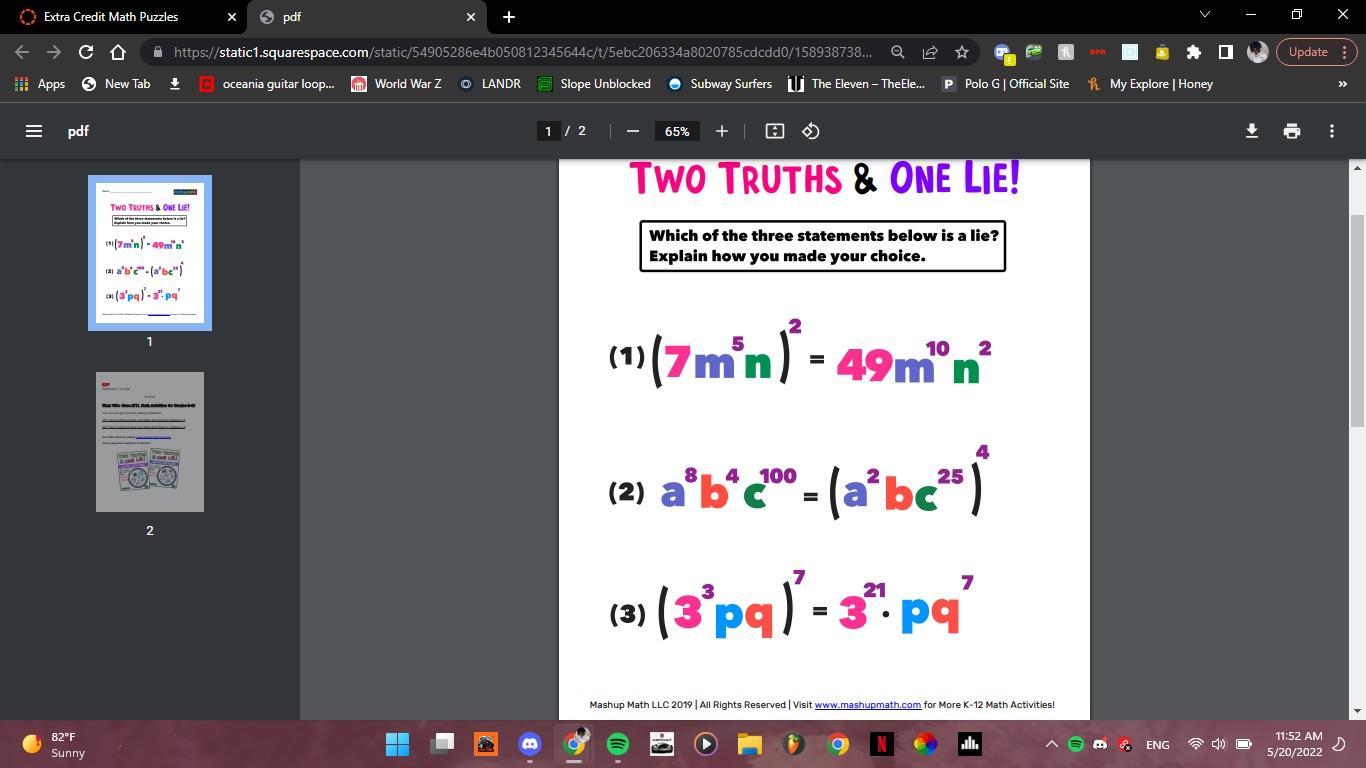Open the FL Studio taskbar icon
The height and width of the screenshot is (768, 1366).
point(794,744)
